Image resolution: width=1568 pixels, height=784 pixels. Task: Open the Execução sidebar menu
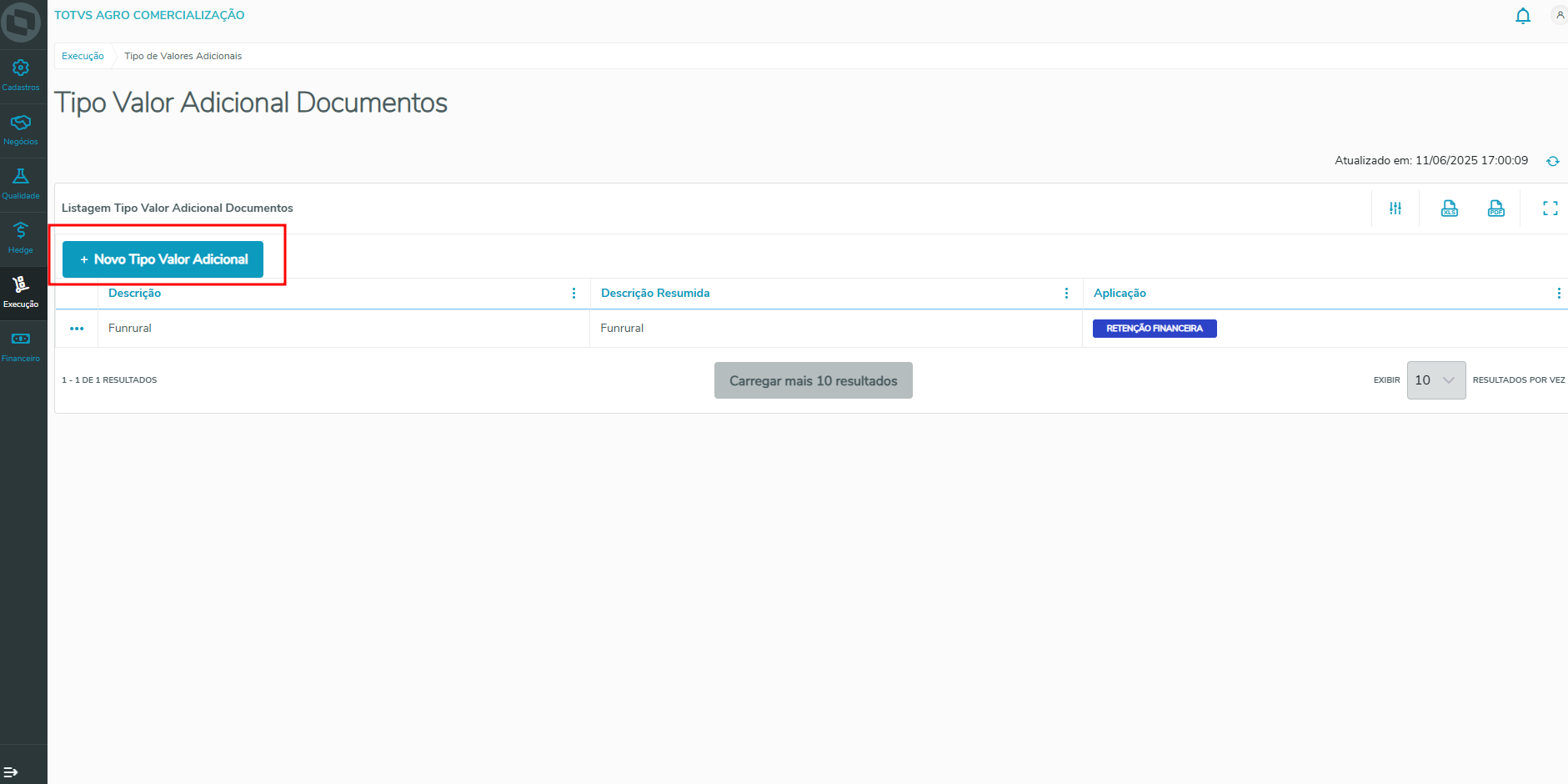[21, 292]
